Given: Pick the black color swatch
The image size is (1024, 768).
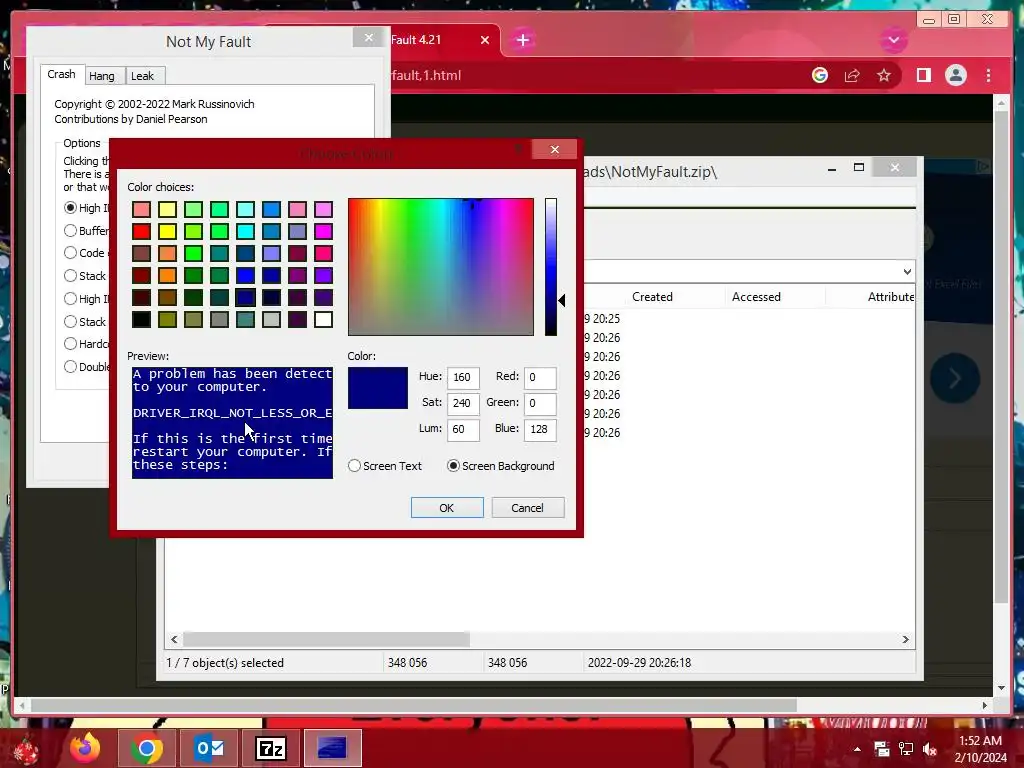Looking at the screenshot, I should (x=141, y=319).
